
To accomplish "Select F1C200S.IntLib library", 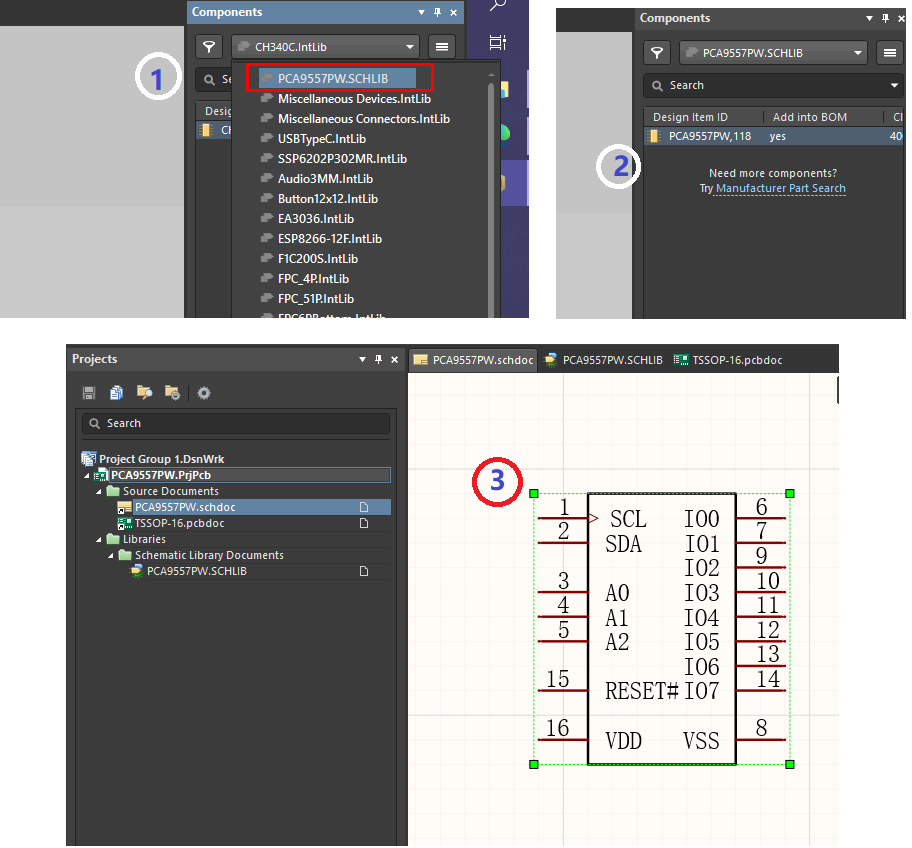I will (x=318, y=259).
